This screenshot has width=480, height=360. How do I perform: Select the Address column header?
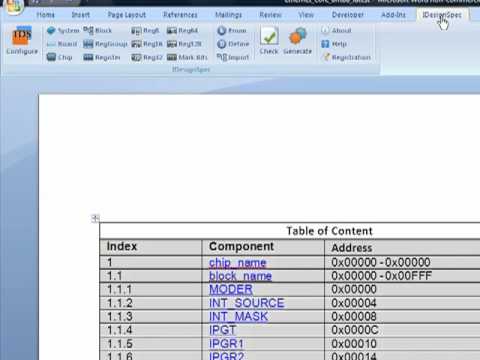[352, 248]
